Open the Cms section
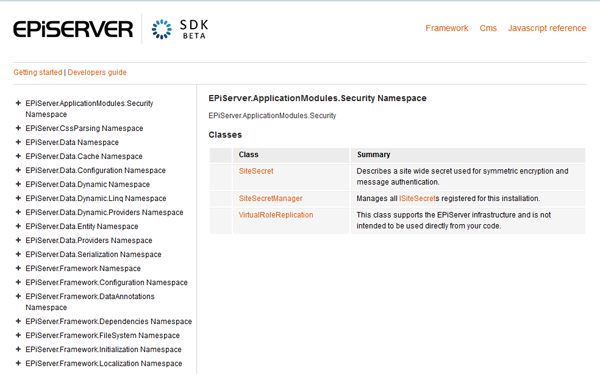 point(488,28)
